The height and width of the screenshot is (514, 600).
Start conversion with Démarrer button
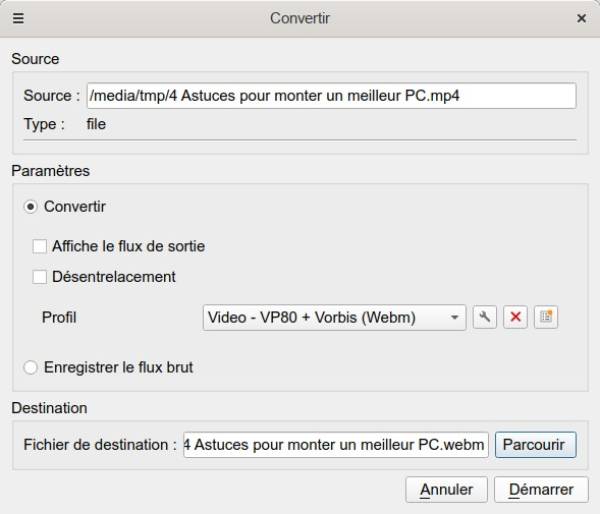click(x=541, y=490)
